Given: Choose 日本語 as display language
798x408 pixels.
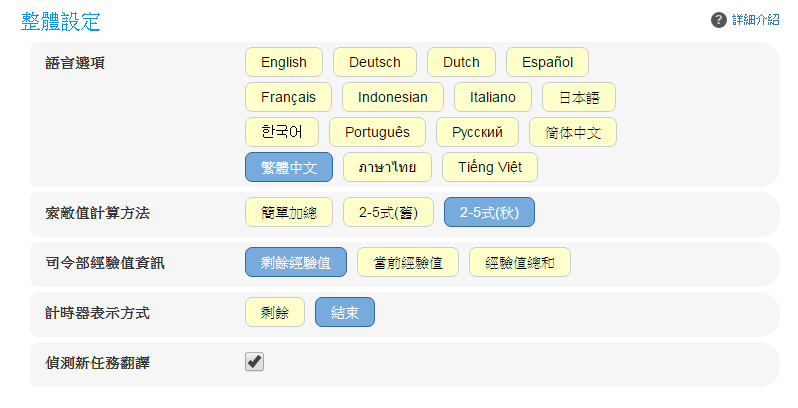Looking at the screenshot, I should (578, 97).
